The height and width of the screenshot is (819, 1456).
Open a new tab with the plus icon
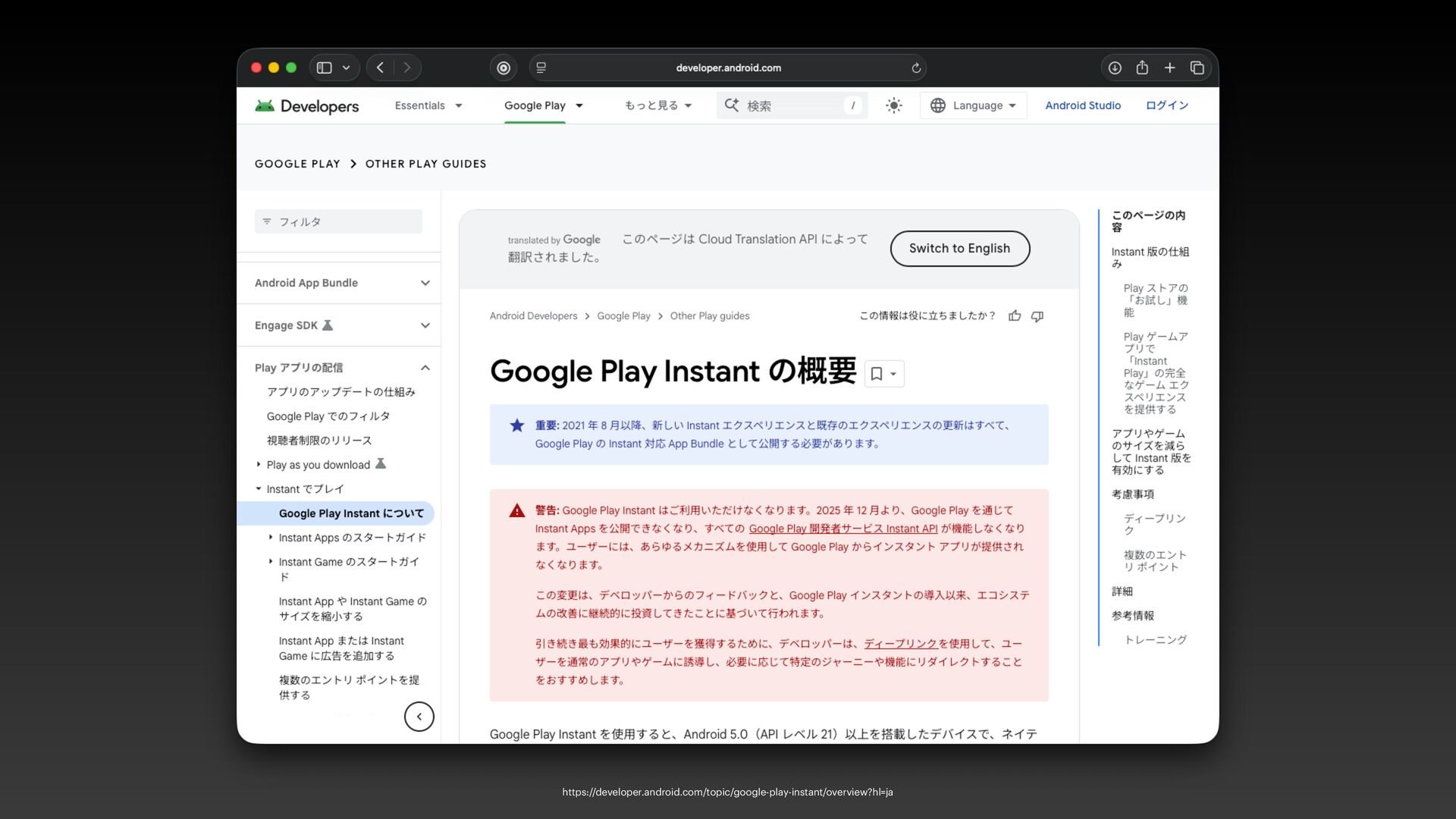(1170, 67)
